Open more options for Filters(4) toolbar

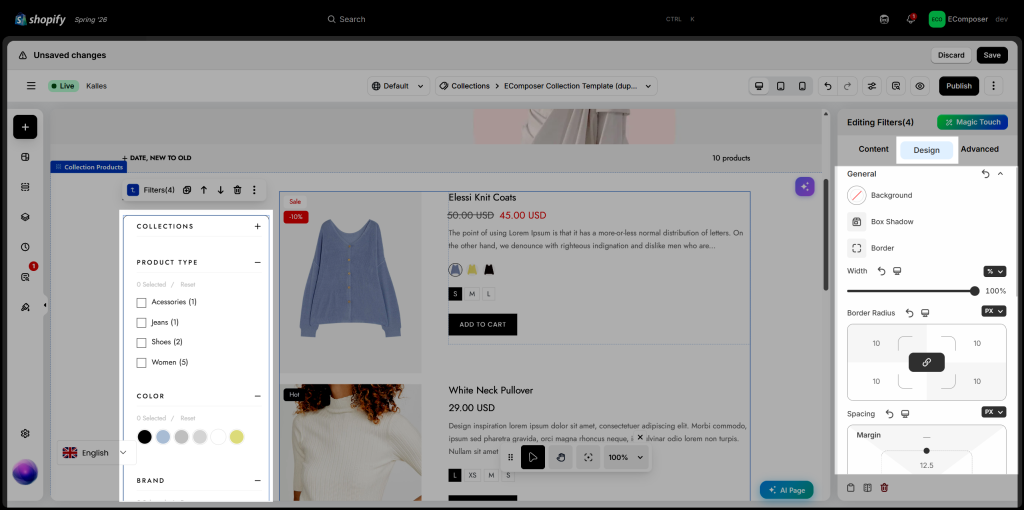254,190
